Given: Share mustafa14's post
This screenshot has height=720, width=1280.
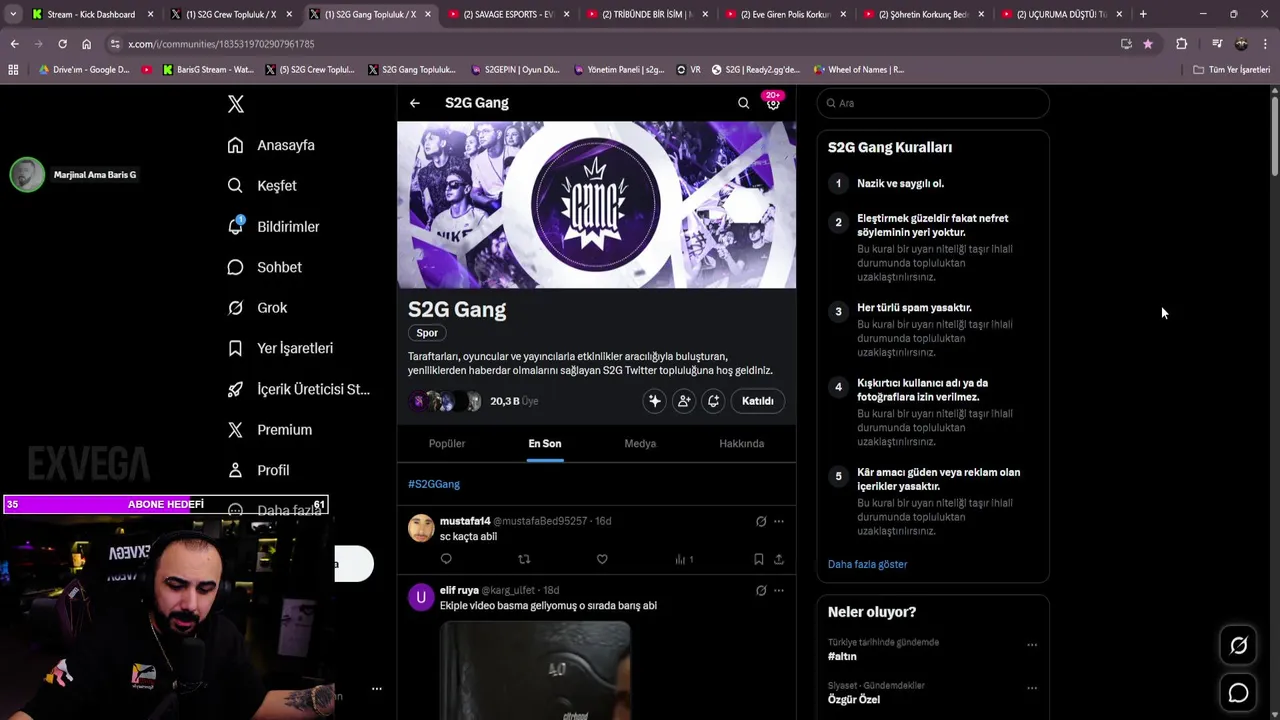Looking at the screenshot, I should pos(779,559).
